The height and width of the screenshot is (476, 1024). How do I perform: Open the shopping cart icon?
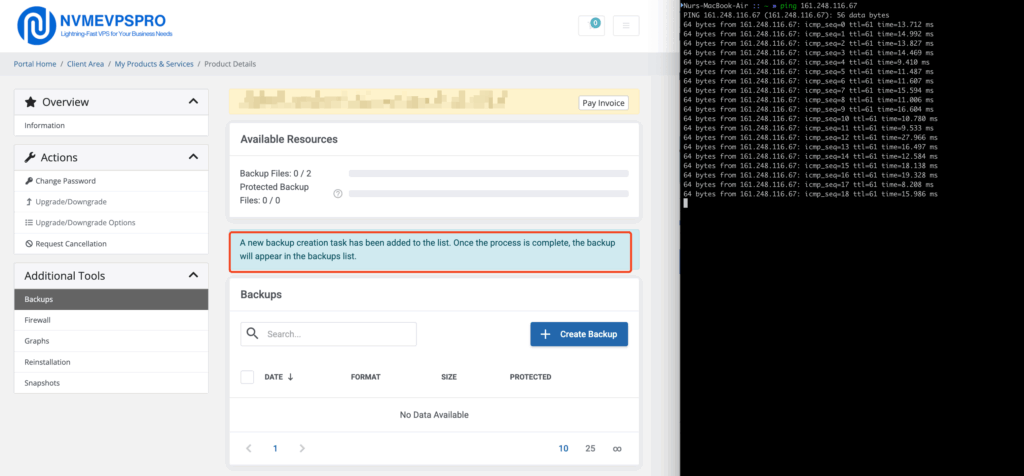tap(591, 25)
